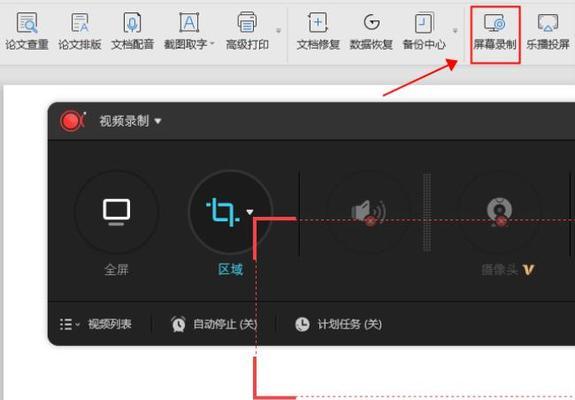The image size is (575, 400).
Task: Click the 全屏 label text
Action: pyautogui.click(x=117, y=270)
